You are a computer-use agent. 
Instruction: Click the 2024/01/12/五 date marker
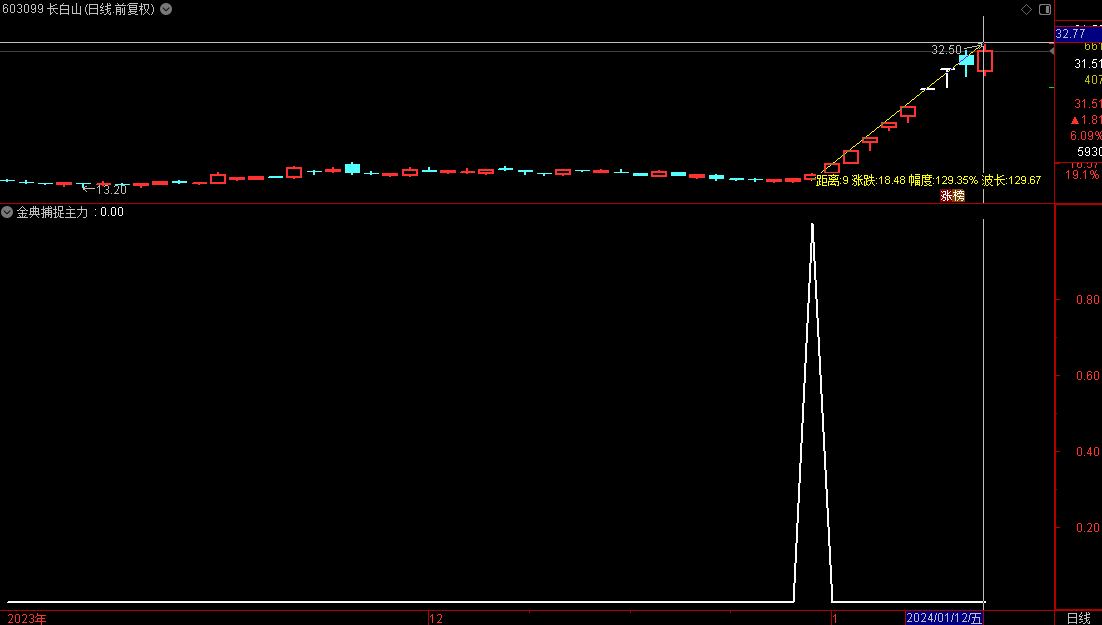click(944, 618)
